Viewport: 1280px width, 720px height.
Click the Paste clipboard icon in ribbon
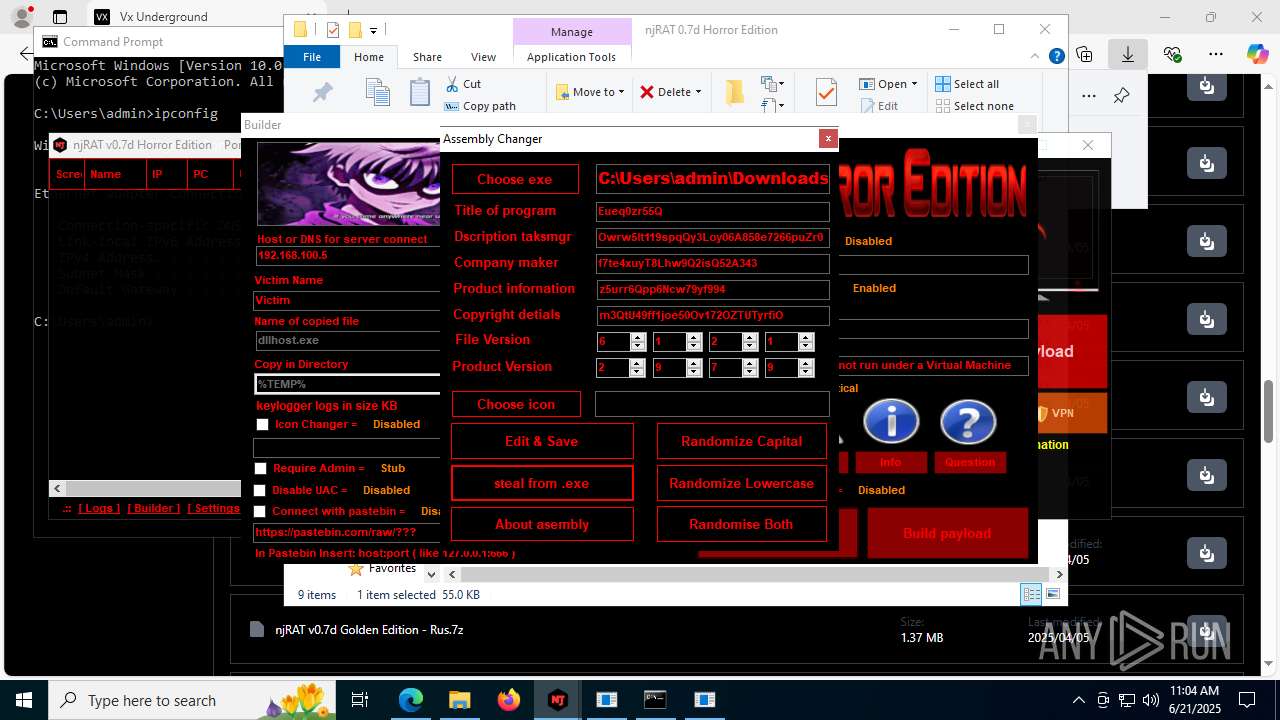coord(420,93)
